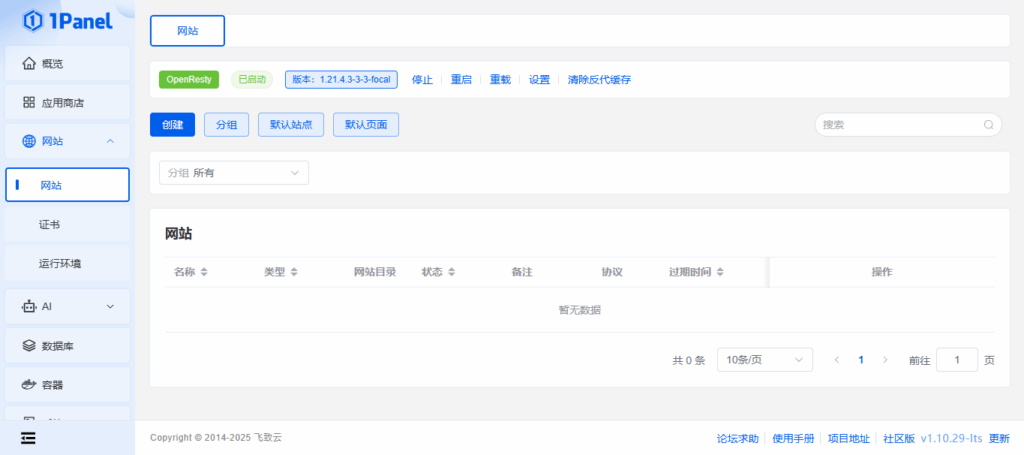Viewport: 1024px width, 455px height.
Task: Click the blue 创建 button
Action: pos(172,125)
